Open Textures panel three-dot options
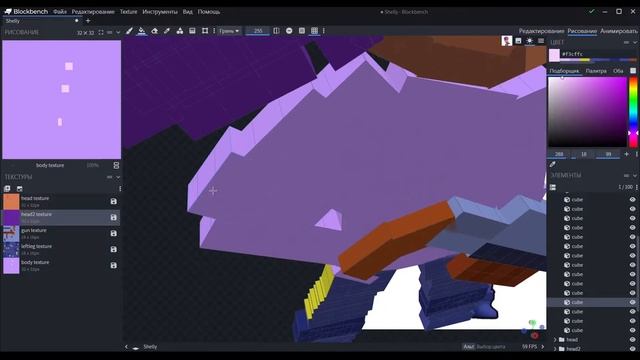The image size is (640, 360). click(x=120, y=189)
